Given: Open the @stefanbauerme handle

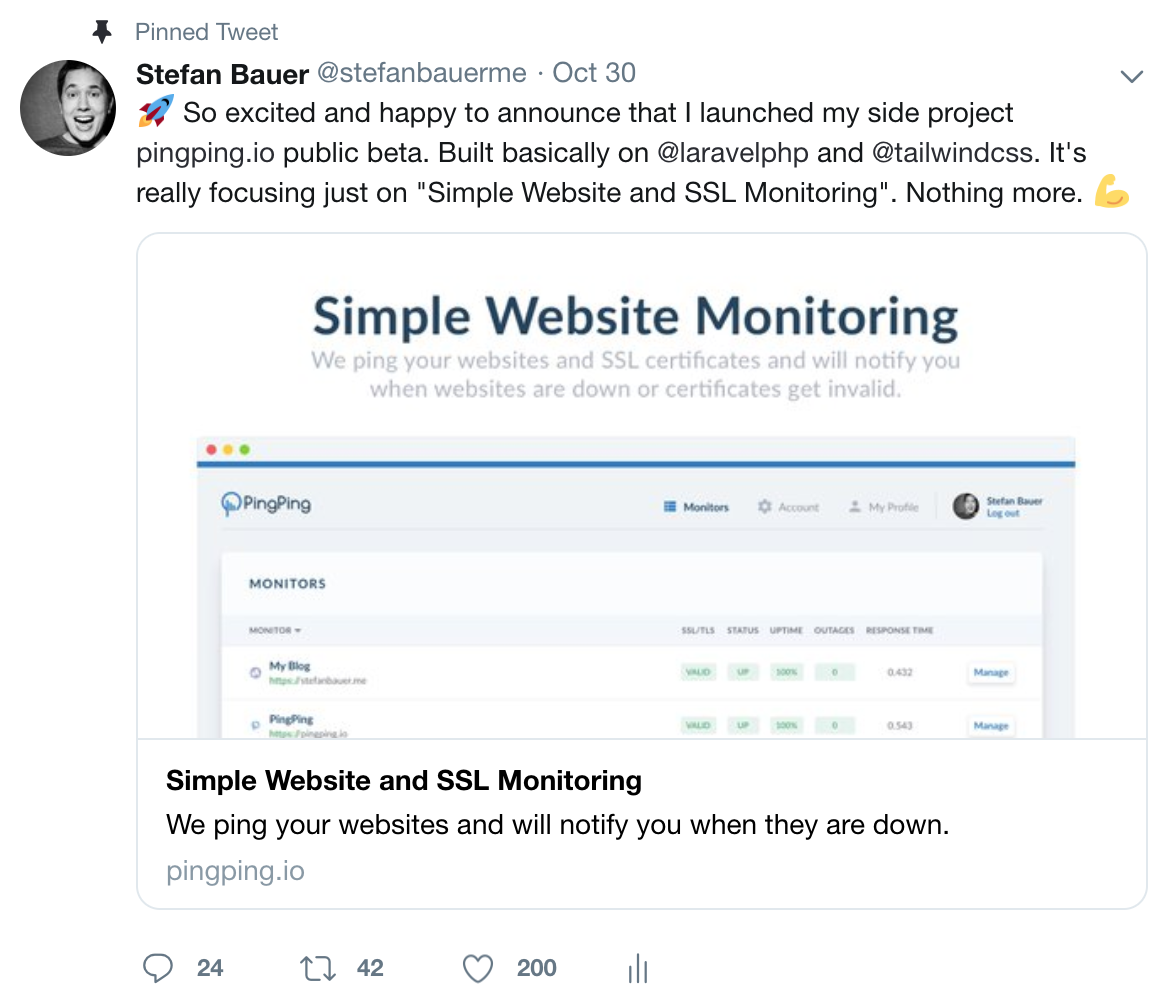Looking at the screenshot, I should tap(422, 73).
